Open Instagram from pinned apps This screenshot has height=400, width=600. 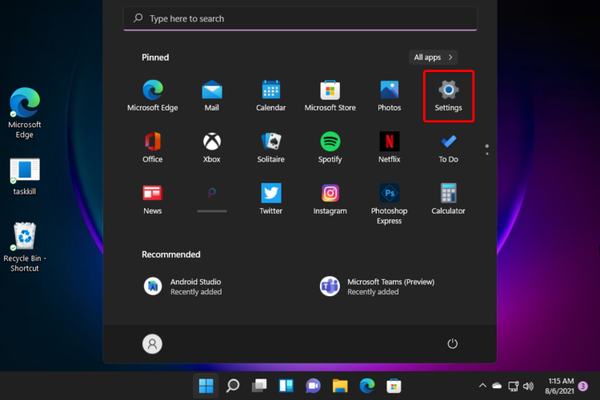(330, 197)
